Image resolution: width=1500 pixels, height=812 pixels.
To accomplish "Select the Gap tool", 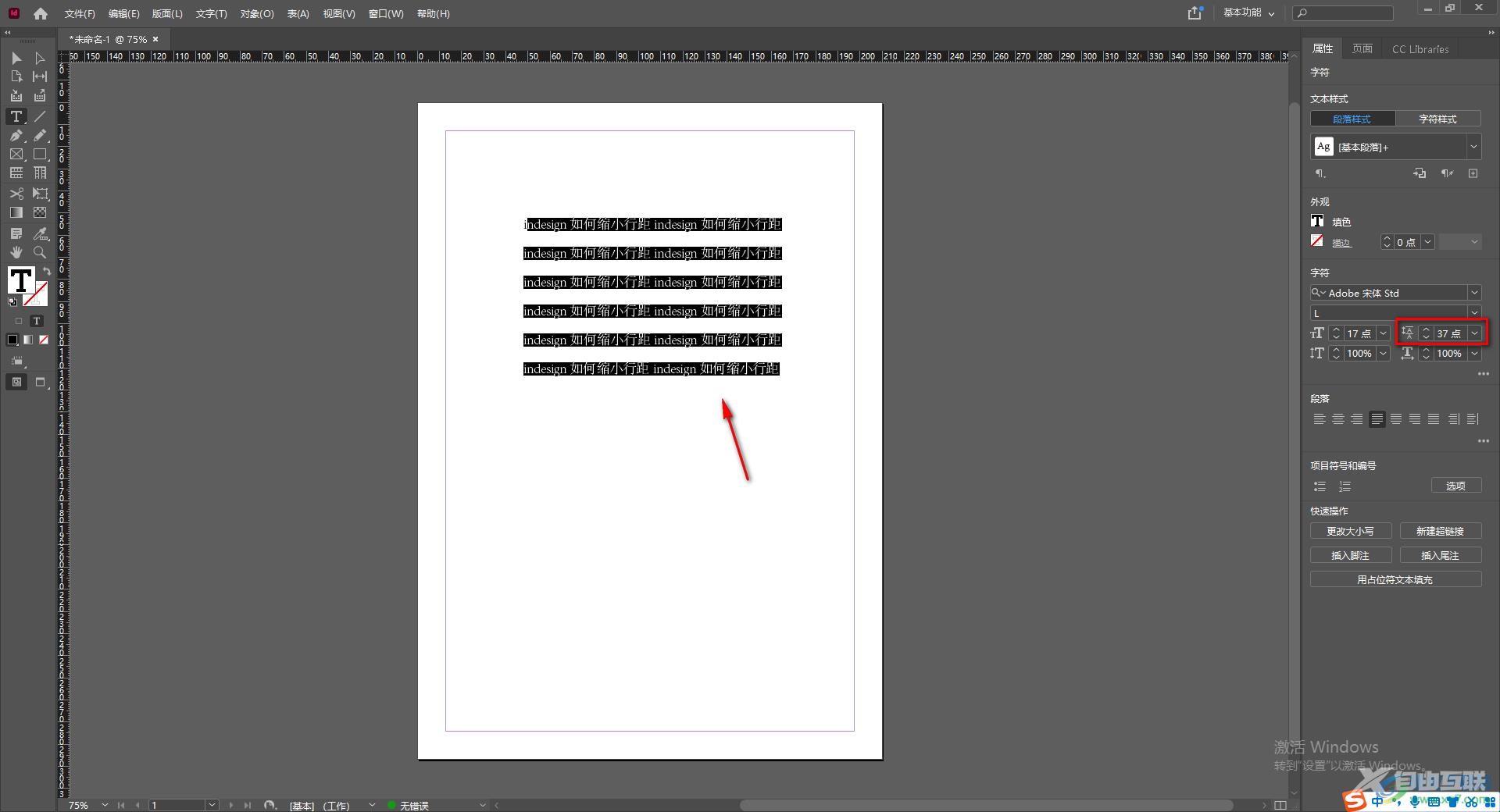I will 40,77.
